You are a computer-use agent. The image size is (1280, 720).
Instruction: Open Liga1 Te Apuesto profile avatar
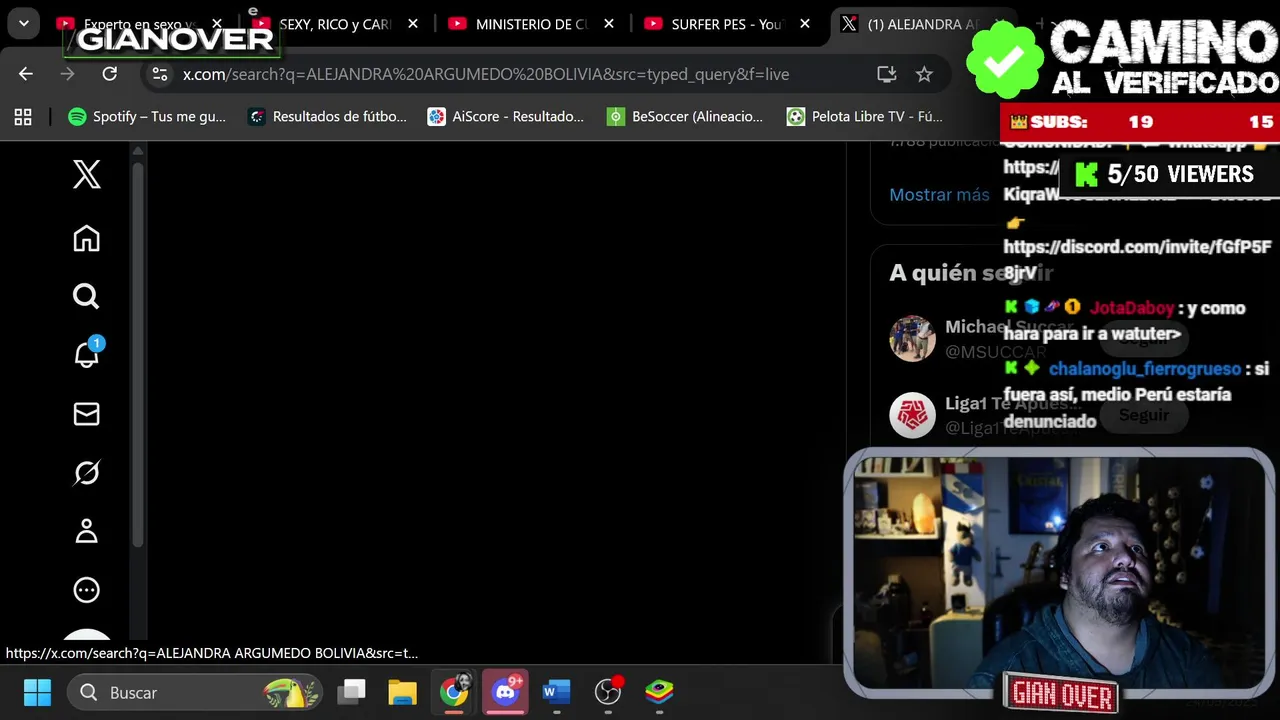coord(912,415)
